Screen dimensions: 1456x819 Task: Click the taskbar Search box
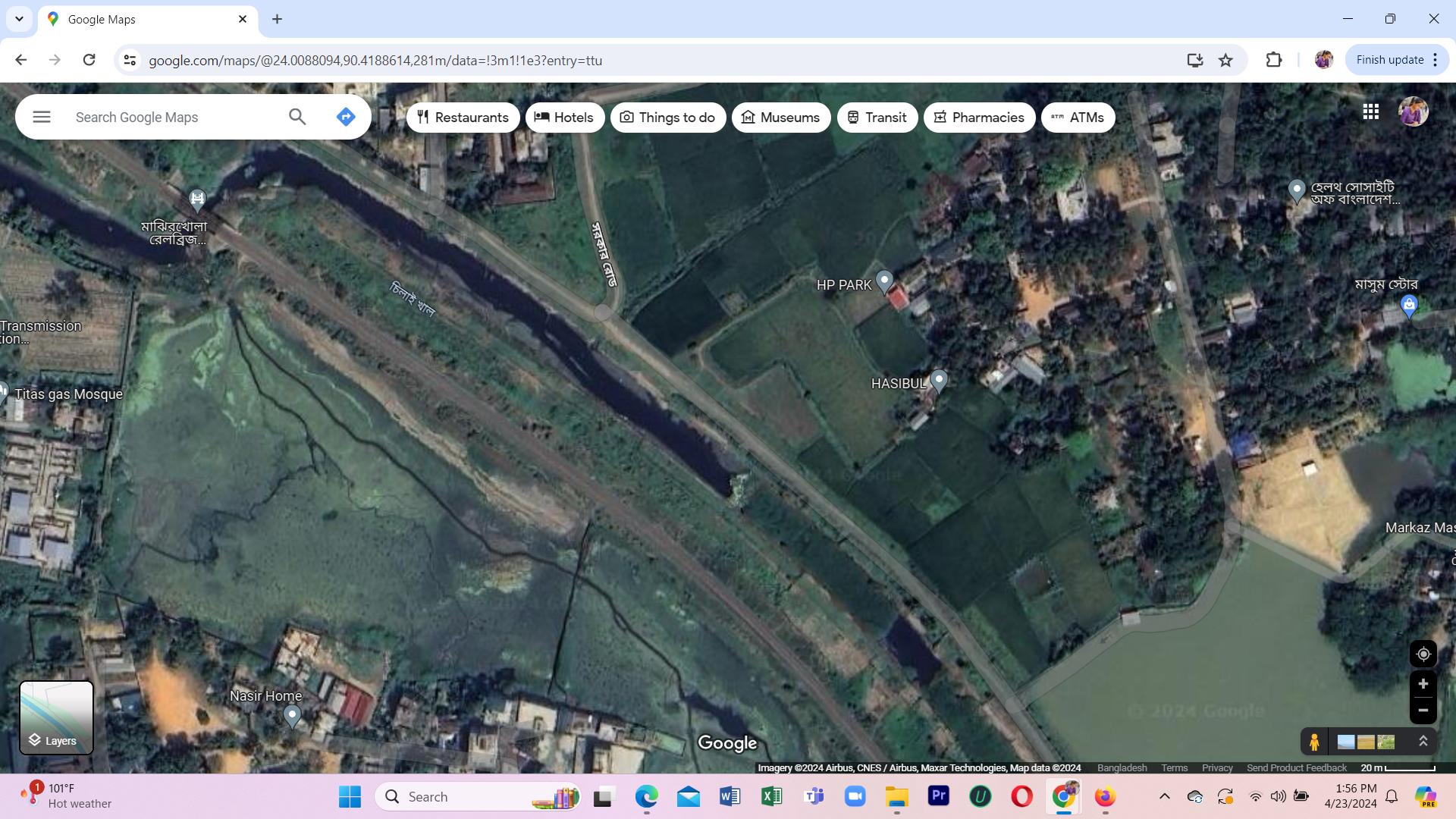[x=478, y=796]
